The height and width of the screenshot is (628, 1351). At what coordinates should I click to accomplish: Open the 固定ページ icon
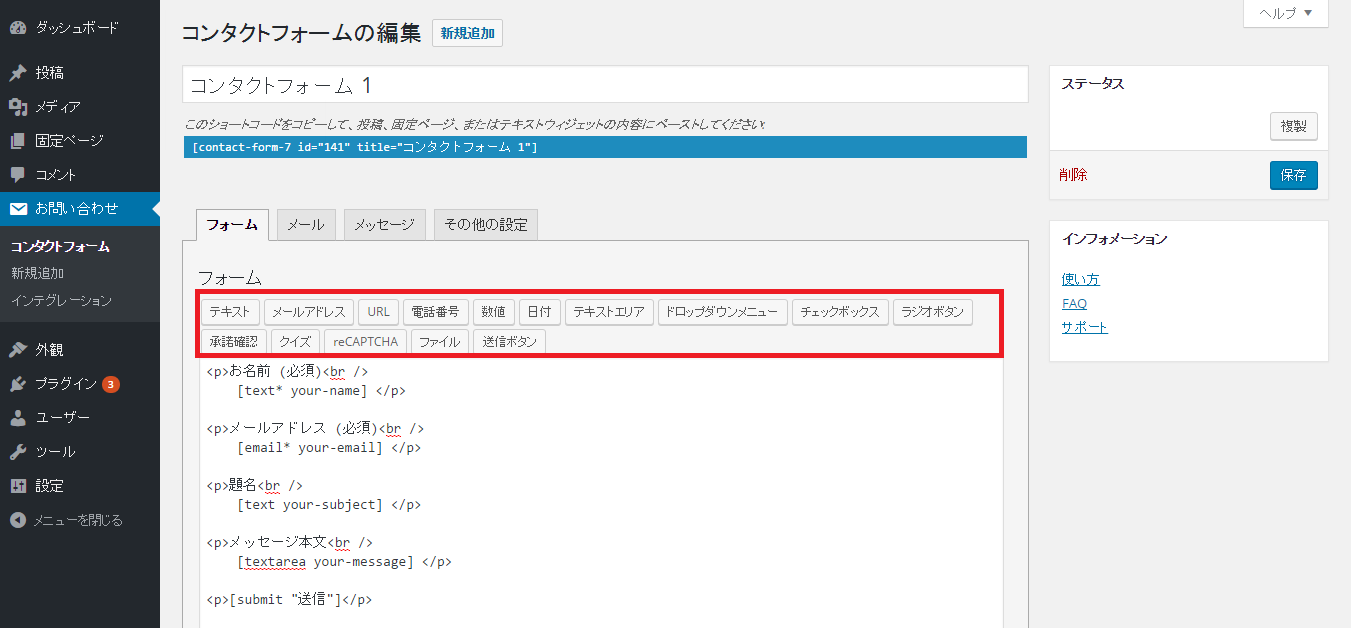pos(17,140)
